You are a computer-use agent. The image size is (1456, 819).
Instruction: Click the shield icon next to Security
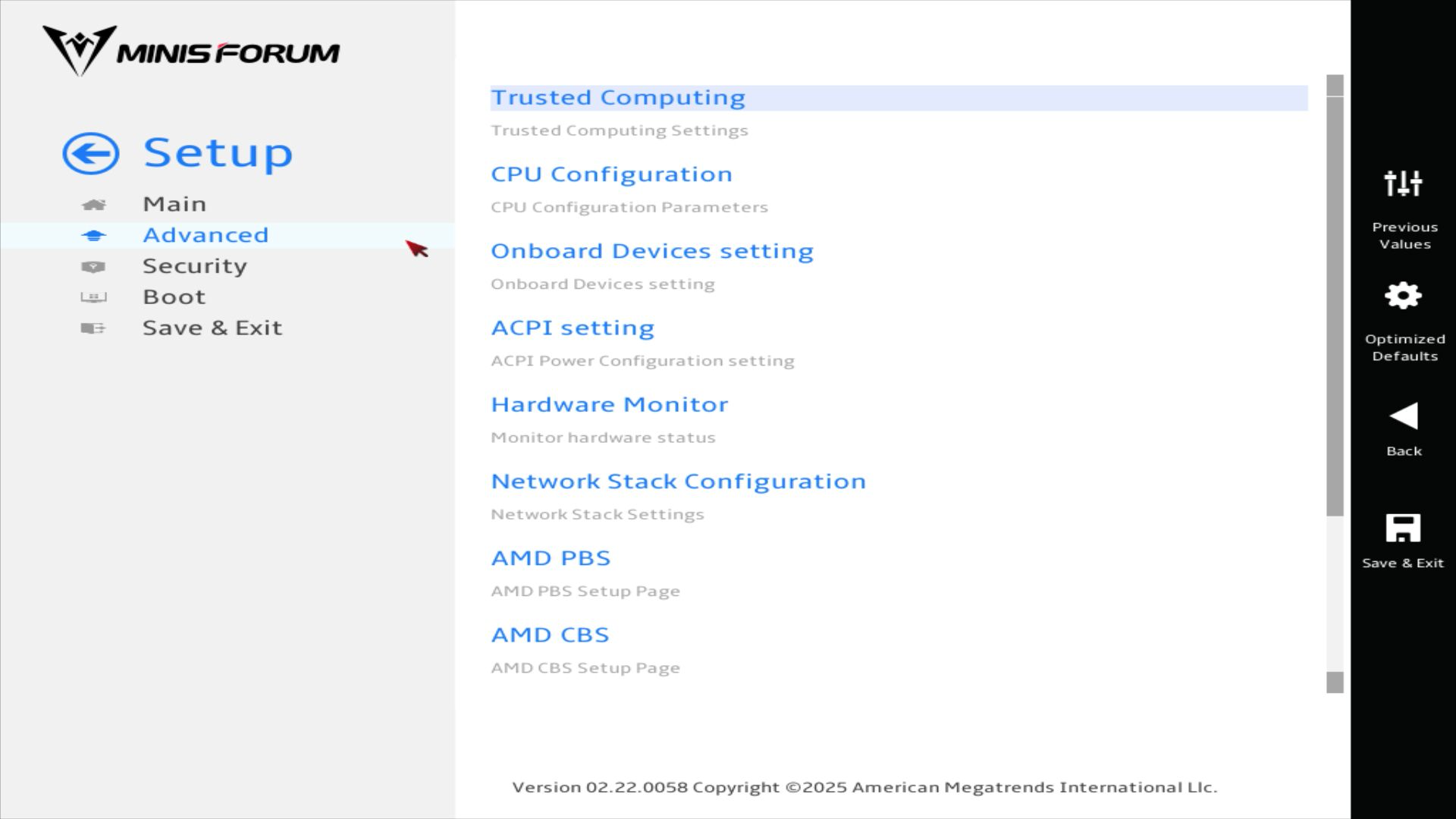point(93,267)
